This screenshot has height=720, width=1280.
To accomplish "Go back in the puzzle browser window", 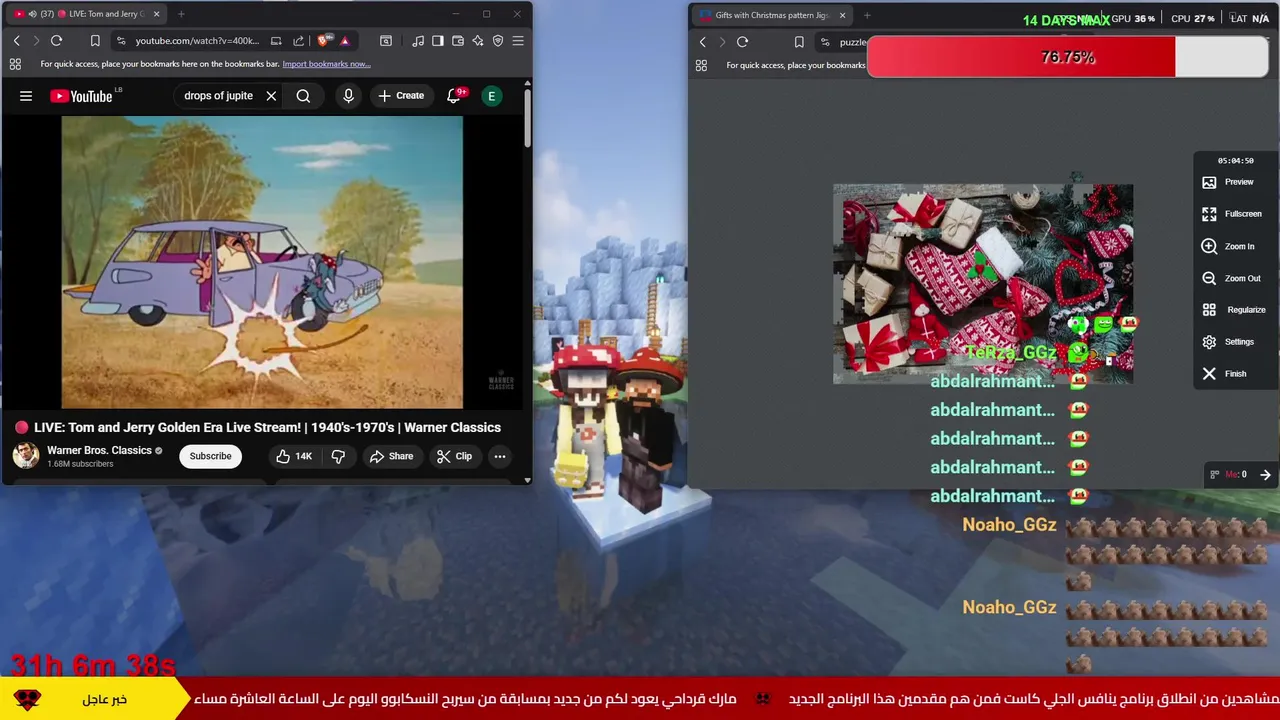I will pyautogui.click(x=702, y=42).
